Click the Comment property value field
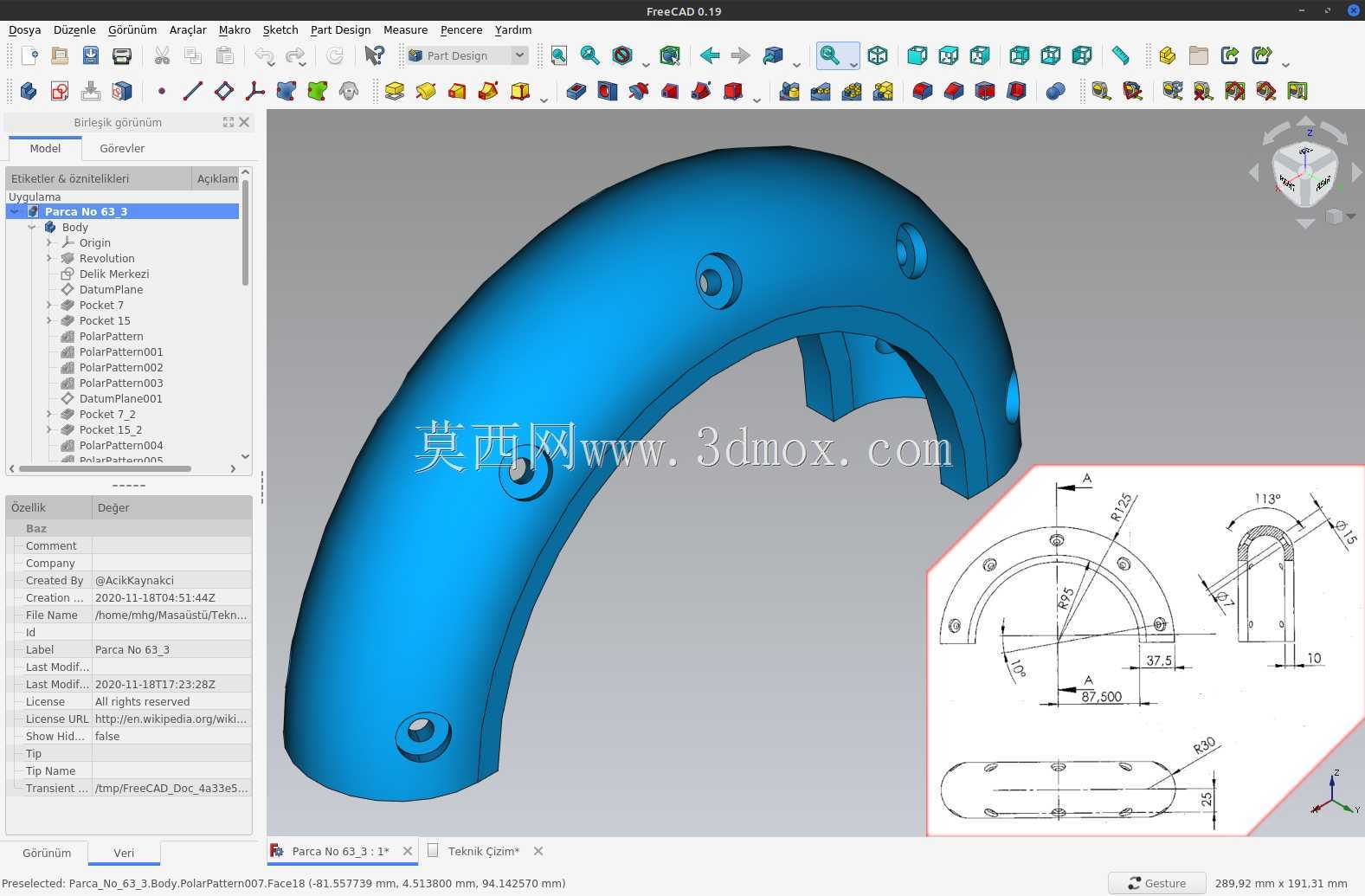 (x=171, y=545)
